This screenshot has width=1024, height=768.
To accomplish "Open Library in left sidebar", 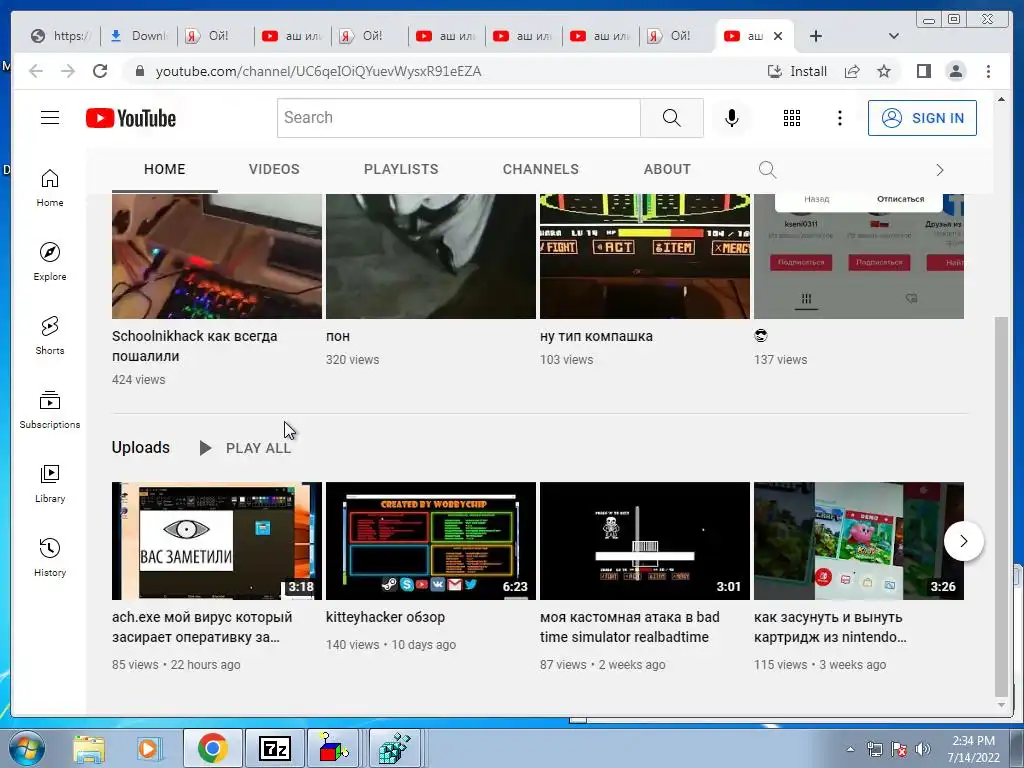I will click(x=50, y=483).
